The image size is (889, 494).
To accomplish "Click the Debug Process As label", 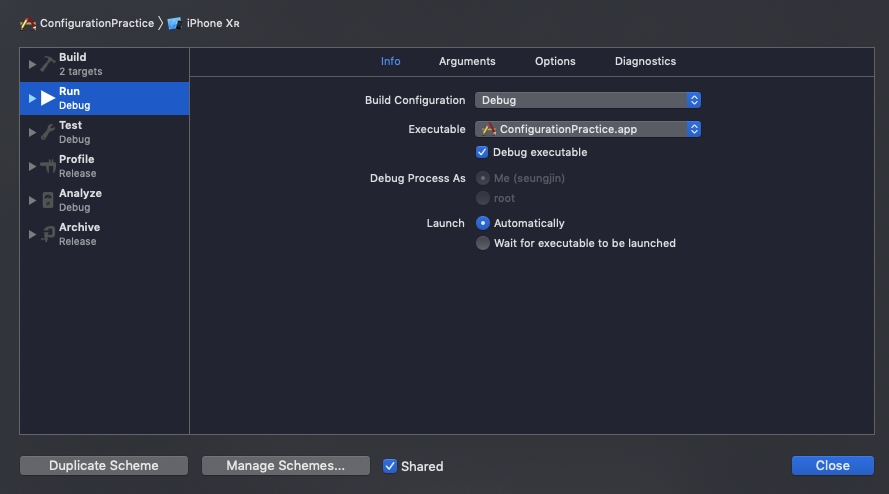I will click(417, 178).
